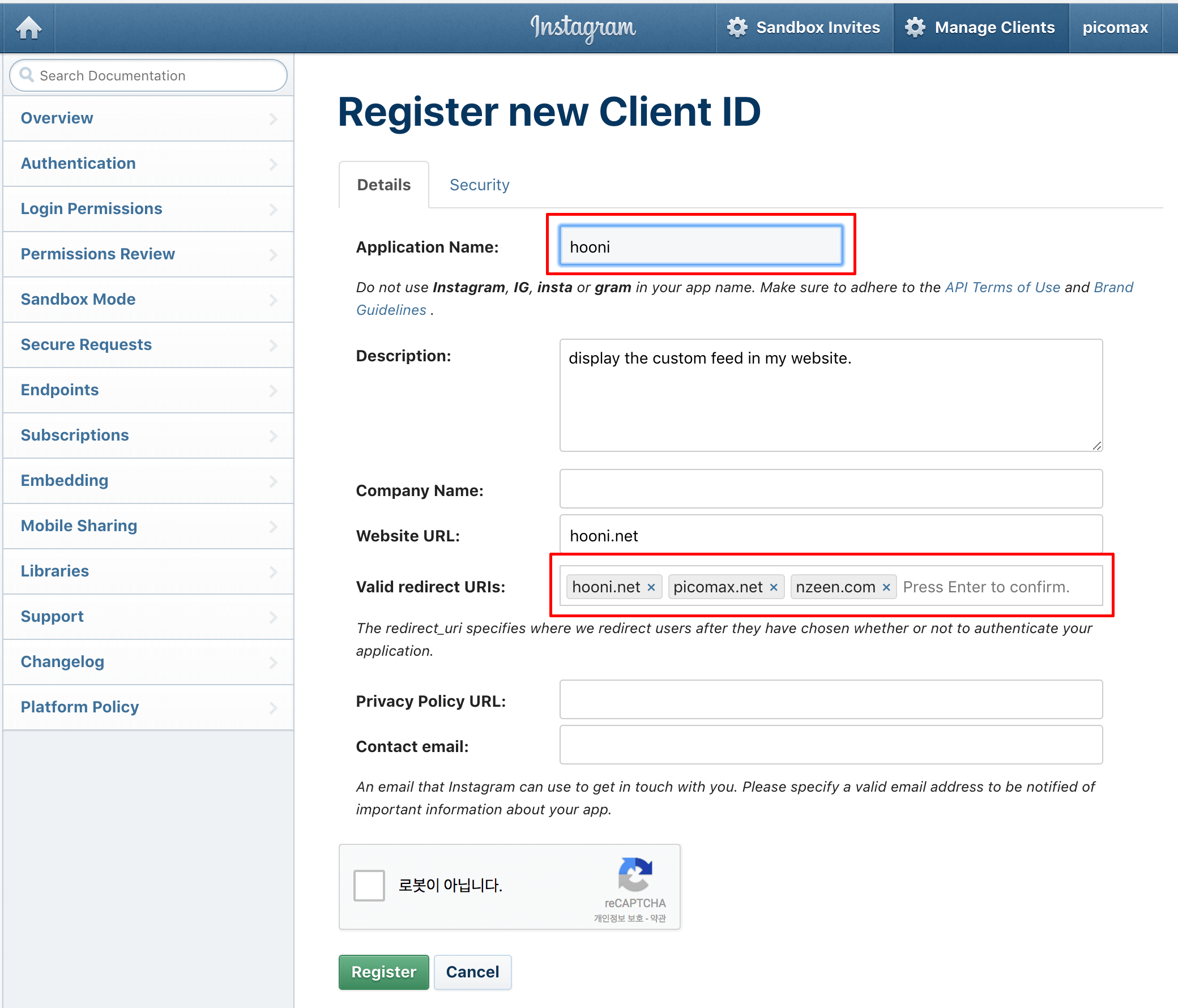The height and width of the screenshot is (1008, 1178).
Task: Open the Mobile Sharing docs section
Action: (148, 526)
